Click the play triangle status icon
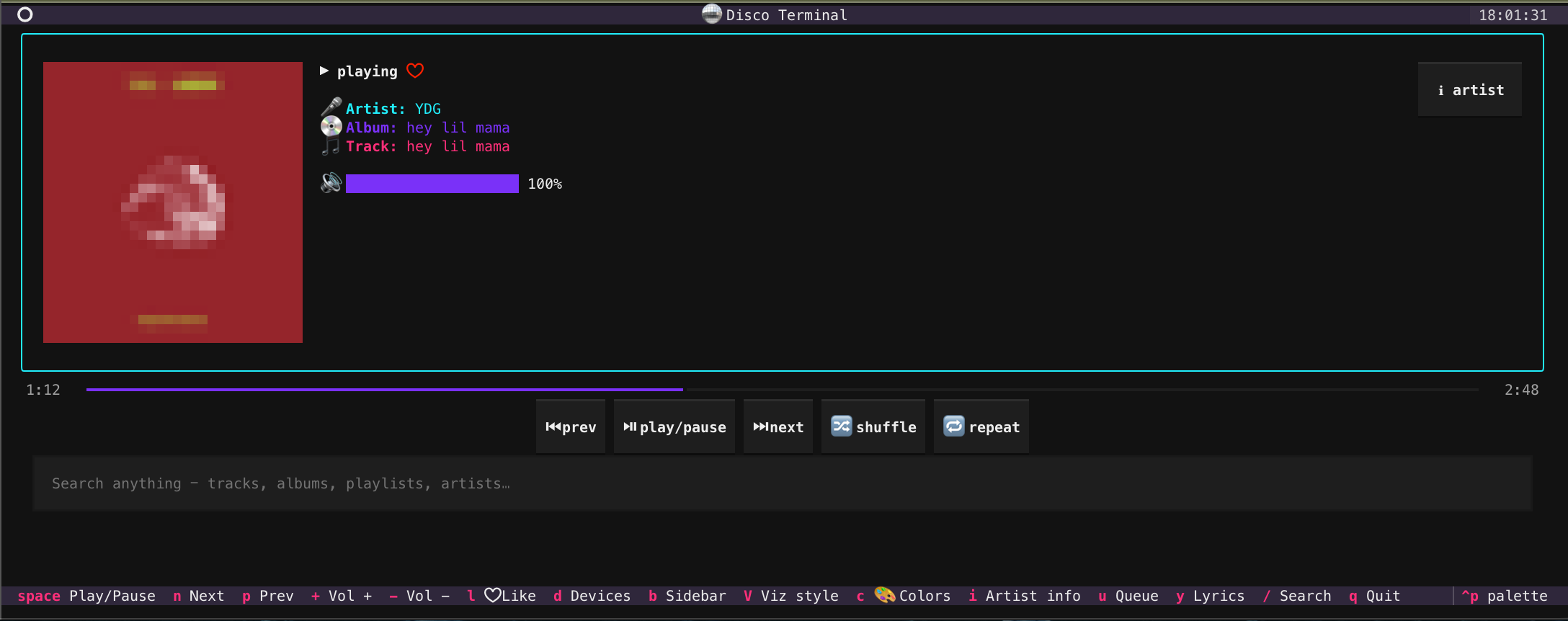The image size is (1568, 621). click(x=324, y=71)
